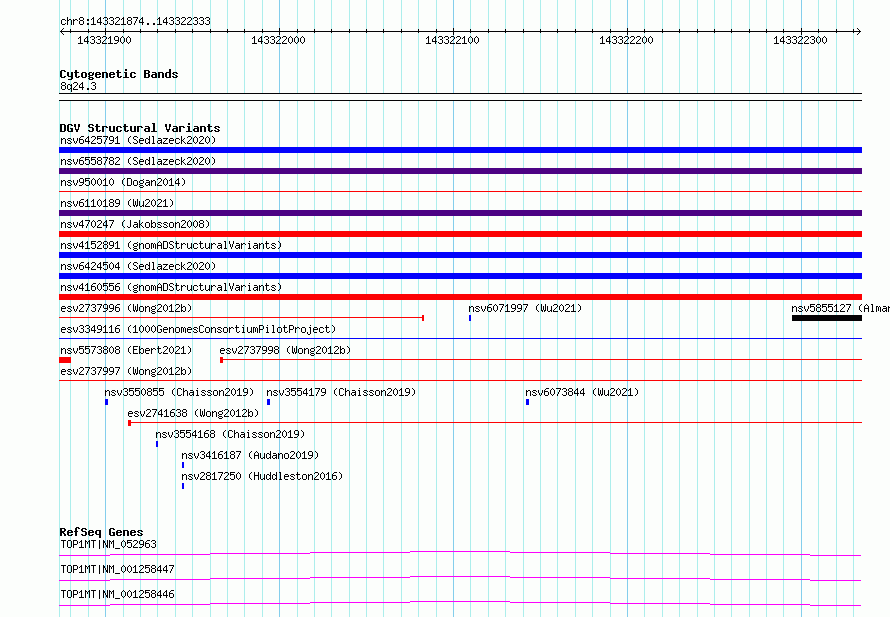890x617 pixels.
Task: Open nsv6073844 (Wu2021) variant
Action: [582, 392]
